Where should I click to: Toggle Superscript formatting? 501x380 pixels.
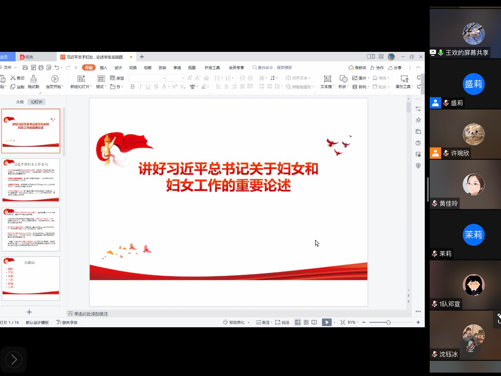click(175, 87)
